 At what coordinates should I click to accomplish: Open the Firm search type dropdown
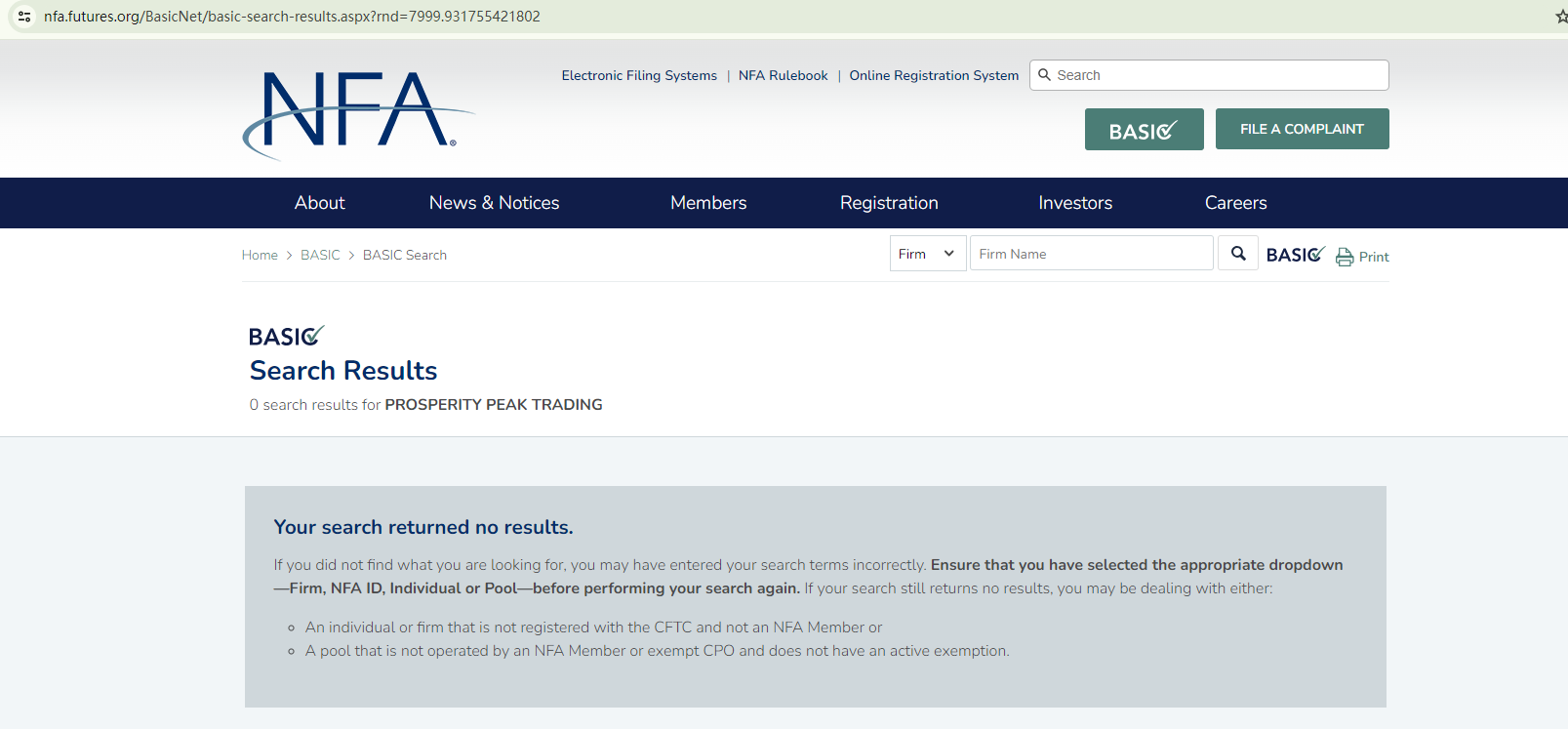(928, 254)
